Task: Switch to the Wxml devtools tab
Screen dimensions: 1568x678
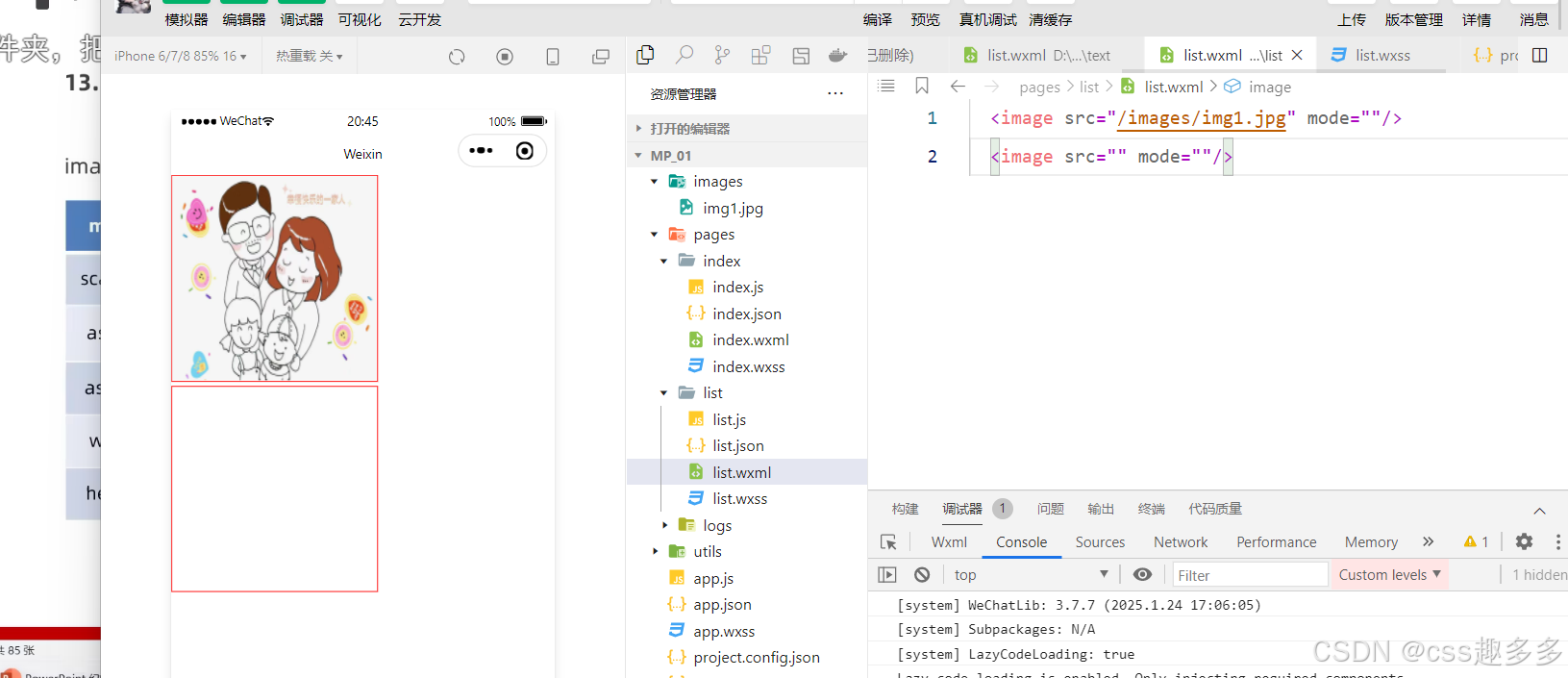Action: 949,542
